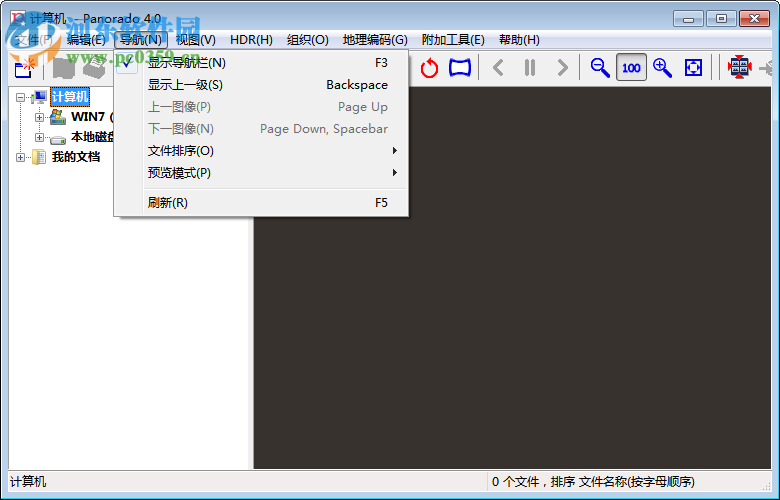This screenshot has width=780, height=500.
Task: Expand the WIN7 drive node
Action: (x=39, y=117)
